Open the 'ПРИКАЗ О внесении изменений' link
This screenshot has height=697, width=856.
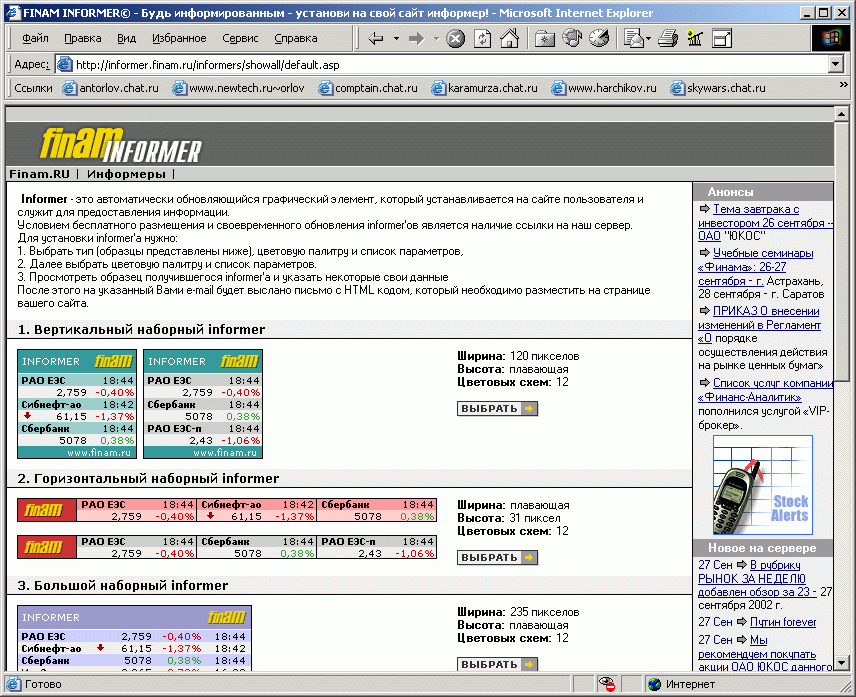[x=759, y=325]
